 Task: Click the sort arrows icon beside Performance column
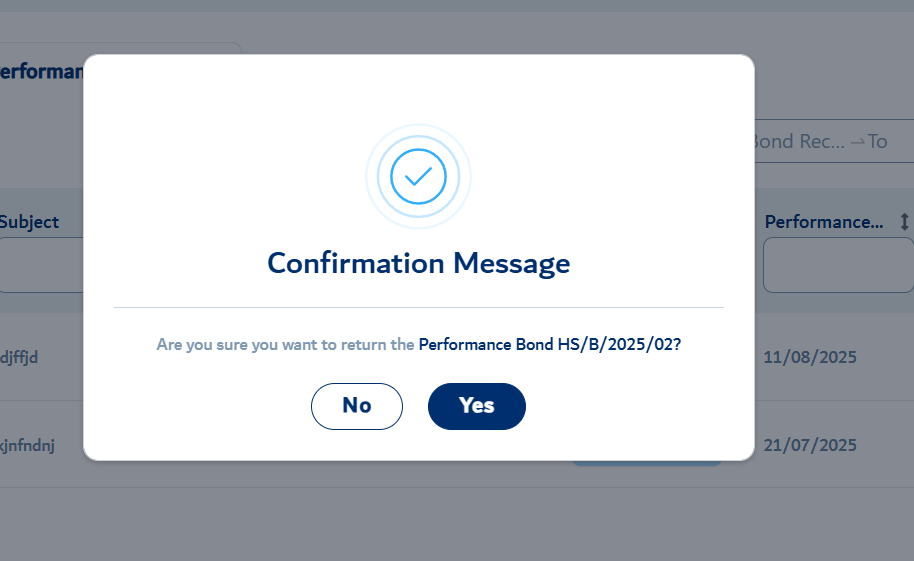pos(904,222)
